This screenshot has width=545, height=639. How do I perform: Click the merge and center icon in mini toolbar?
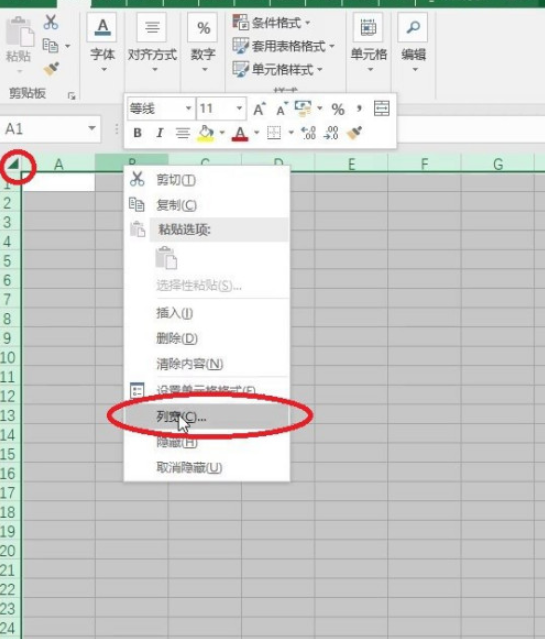382,109
